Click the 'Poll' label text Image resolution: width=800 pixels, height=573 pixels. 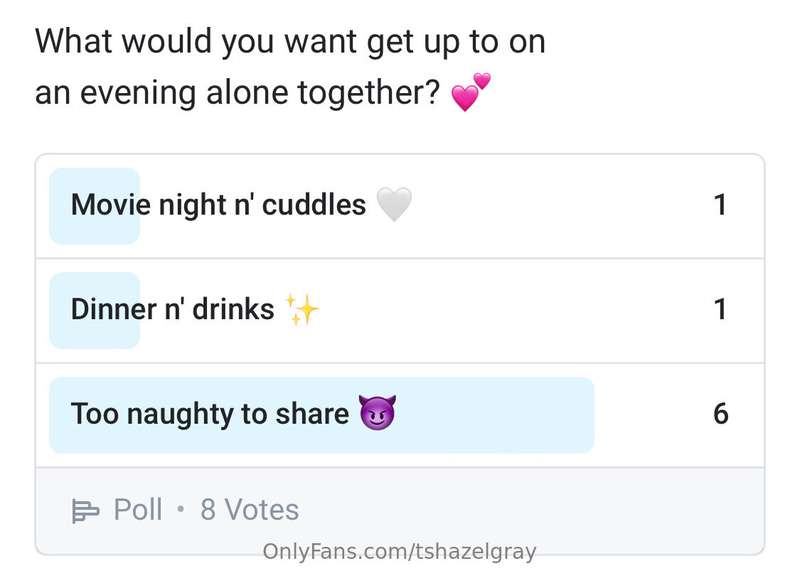(x=138, y=510)
